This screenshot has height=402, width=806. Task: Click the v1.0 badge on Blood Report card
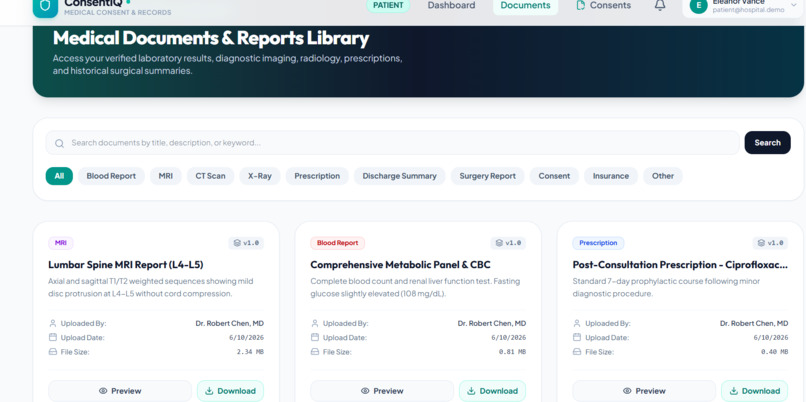[x=508, y=243]
